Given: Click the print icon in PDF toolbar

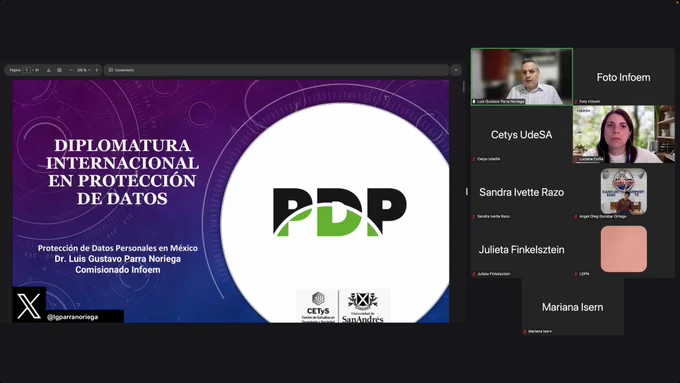Looking at the screenshot, I should [59, 70].
